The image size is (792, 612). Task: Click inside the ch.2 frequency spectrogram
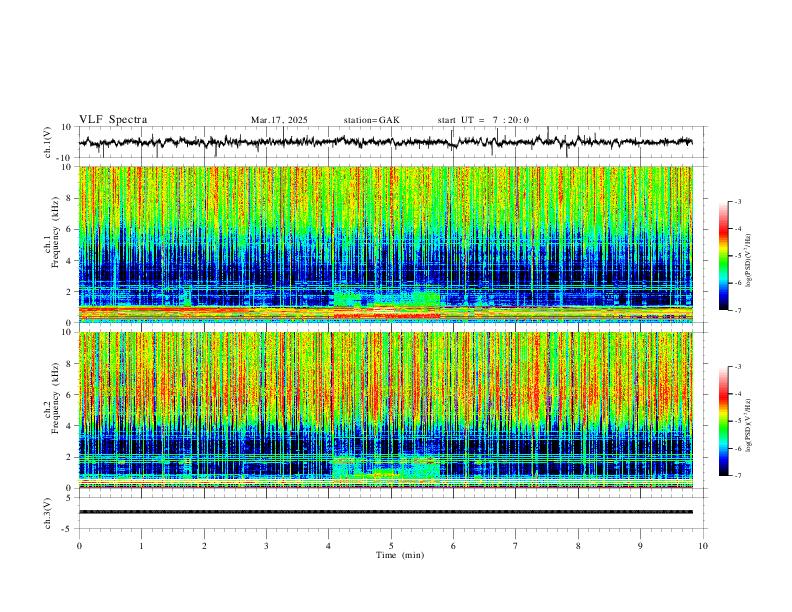coord(386,410)
